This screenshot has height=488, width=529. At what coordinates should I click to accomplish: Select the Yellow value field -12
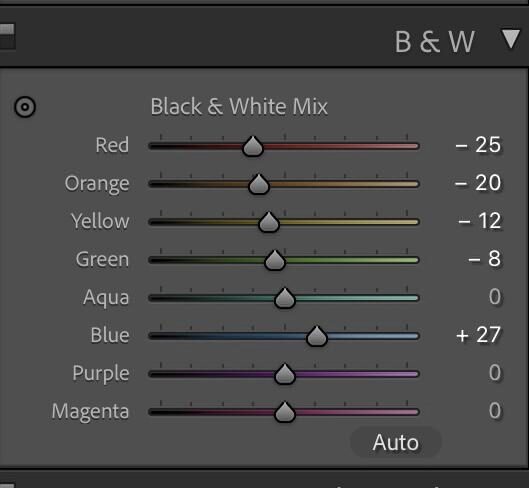pos(480,221)
